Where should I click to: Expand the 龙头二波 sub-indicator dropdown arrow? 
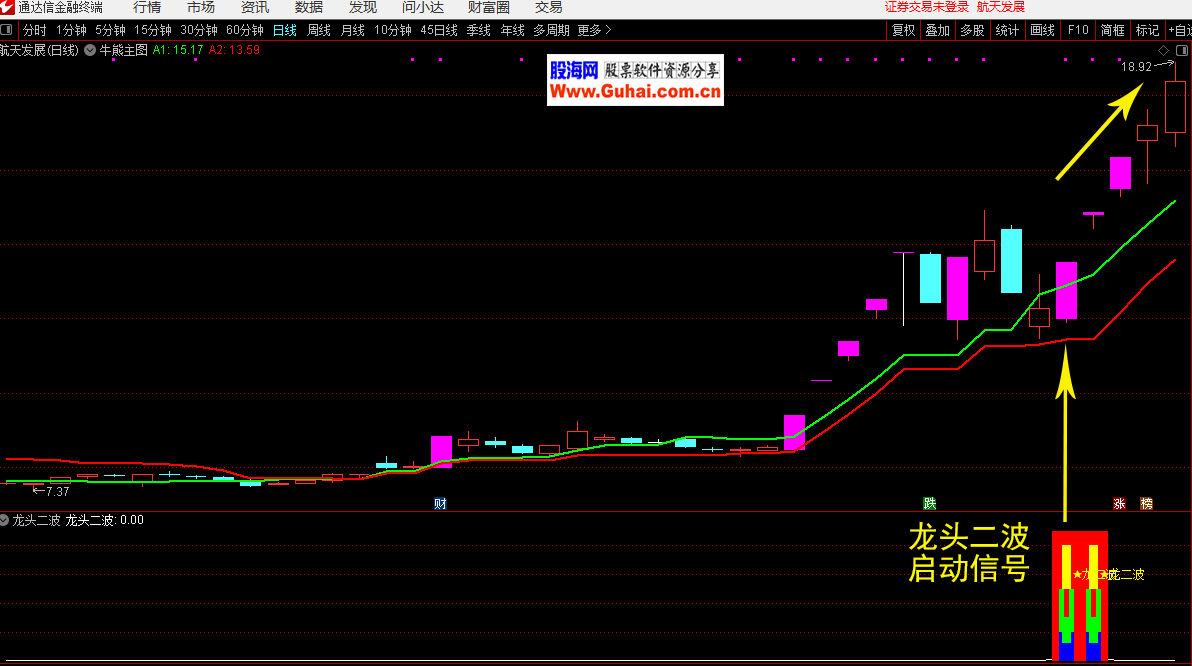(x=5, y=520)
